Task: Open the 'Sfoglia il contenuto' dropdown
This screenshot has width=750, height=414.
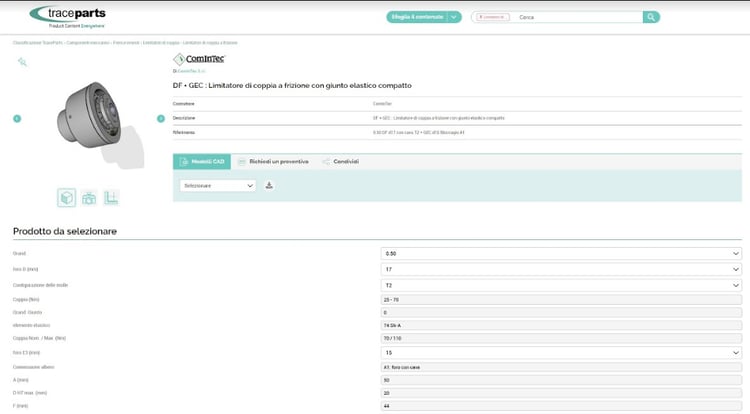Action: [x=424, y=17]
